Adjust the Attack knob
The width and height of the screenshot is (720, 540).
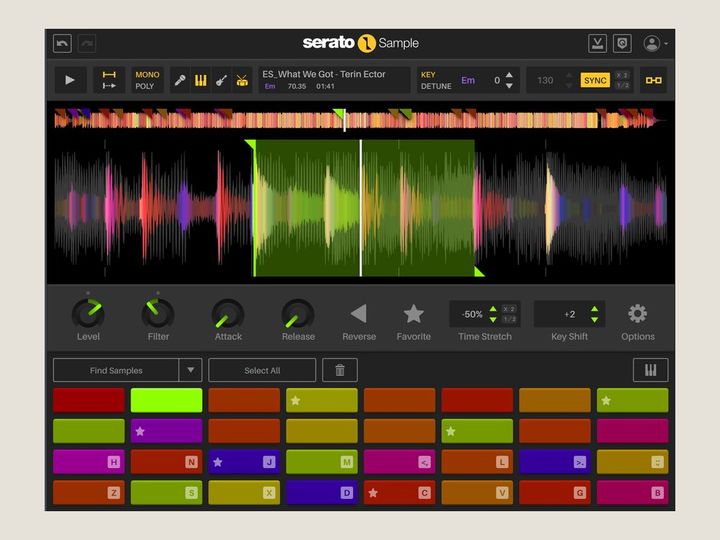click(x=228, y=315)
